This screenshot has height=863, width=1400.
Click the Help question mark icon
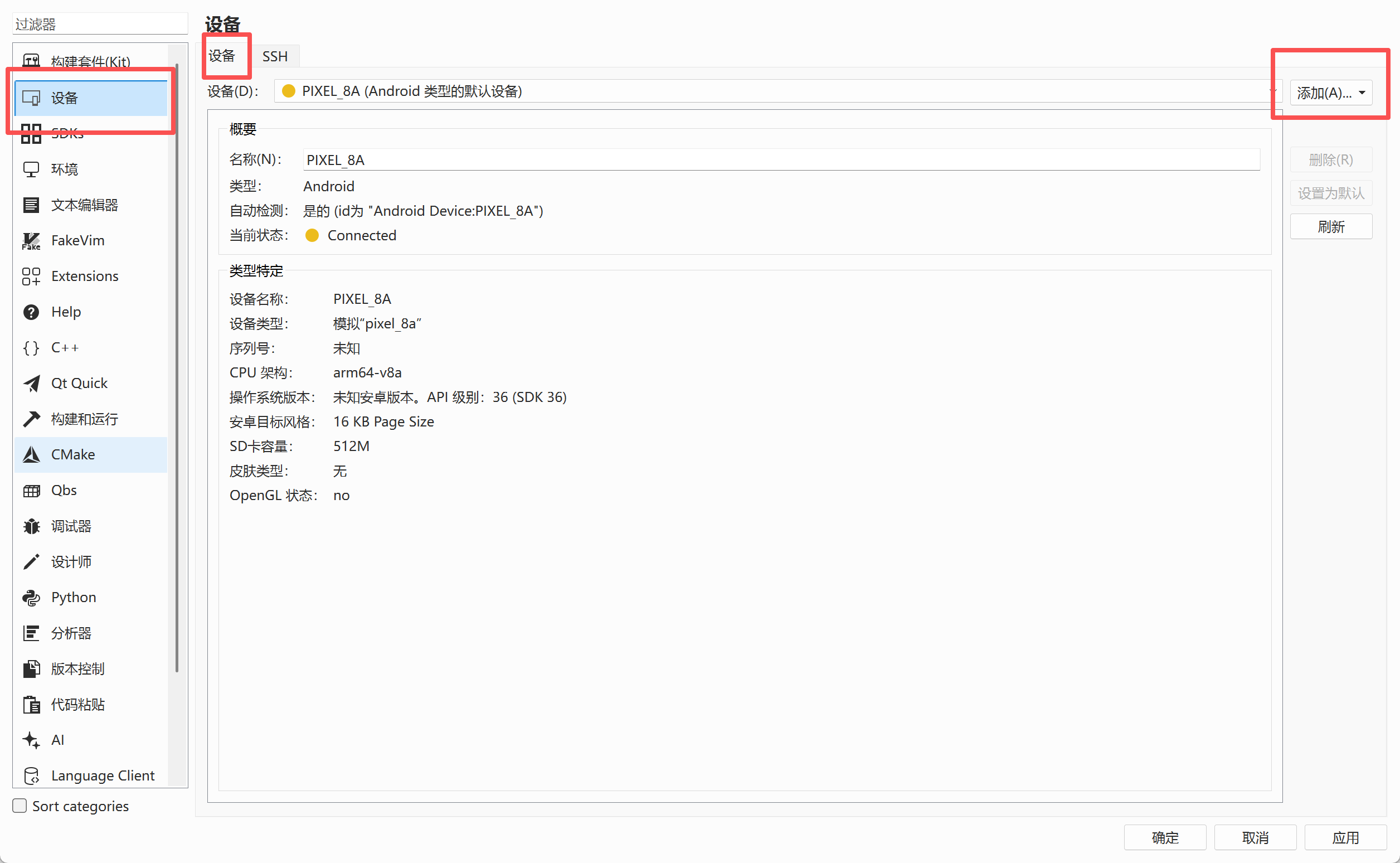[x=31, y=312]
